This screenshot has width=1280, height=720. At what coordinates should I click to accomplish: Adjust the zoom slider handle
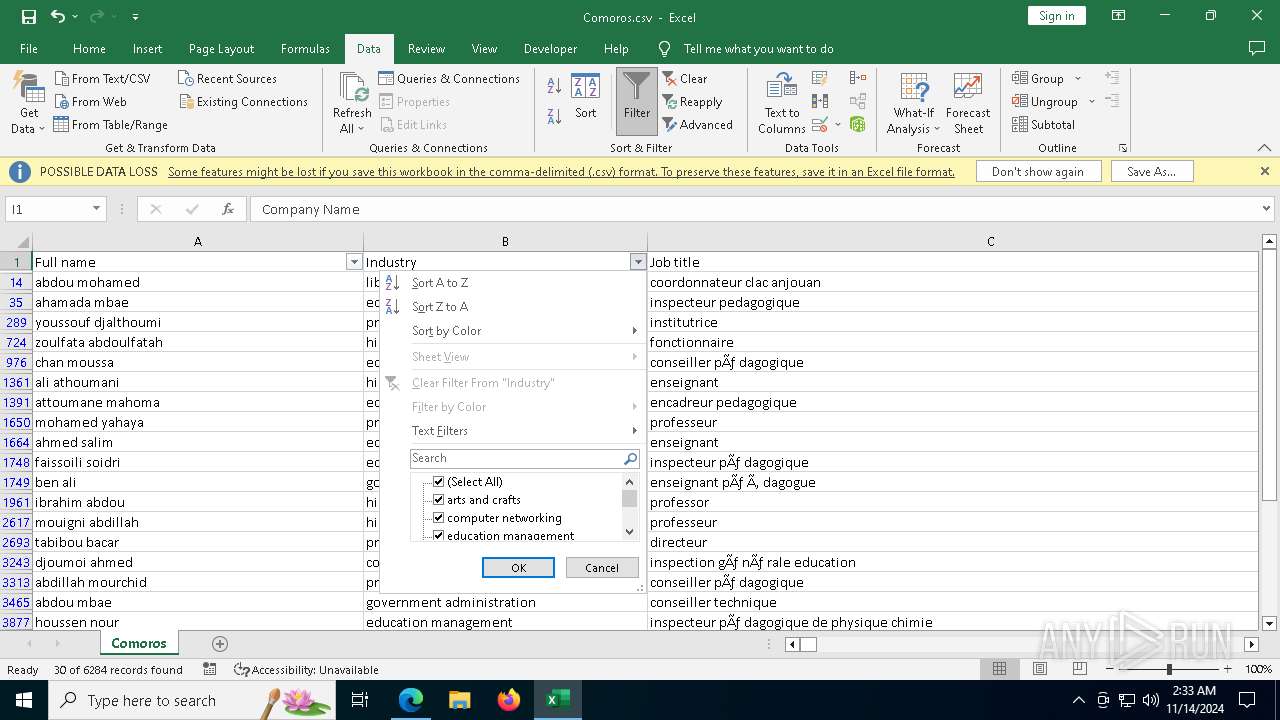click(x=1169, y=669)
